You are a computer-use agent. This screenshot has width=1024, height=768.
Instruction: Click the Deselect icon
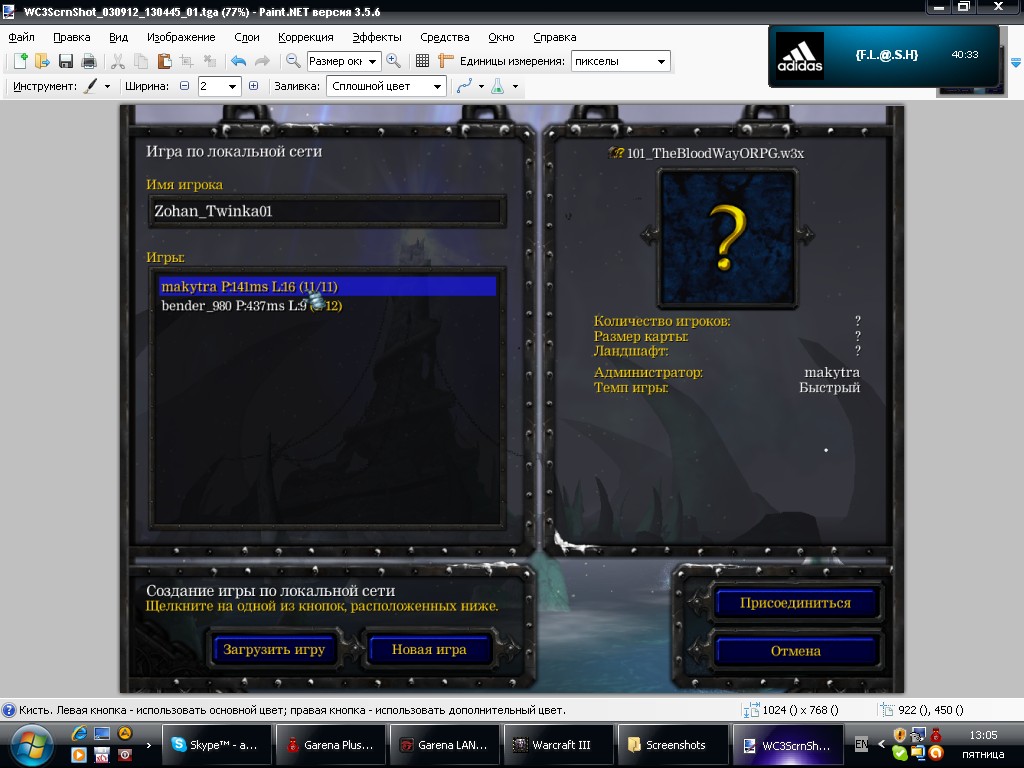(210, 61)
